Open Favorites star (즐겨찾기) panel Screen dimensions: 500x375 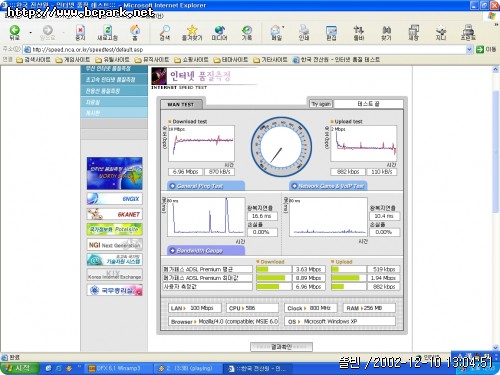click(192, 32)
